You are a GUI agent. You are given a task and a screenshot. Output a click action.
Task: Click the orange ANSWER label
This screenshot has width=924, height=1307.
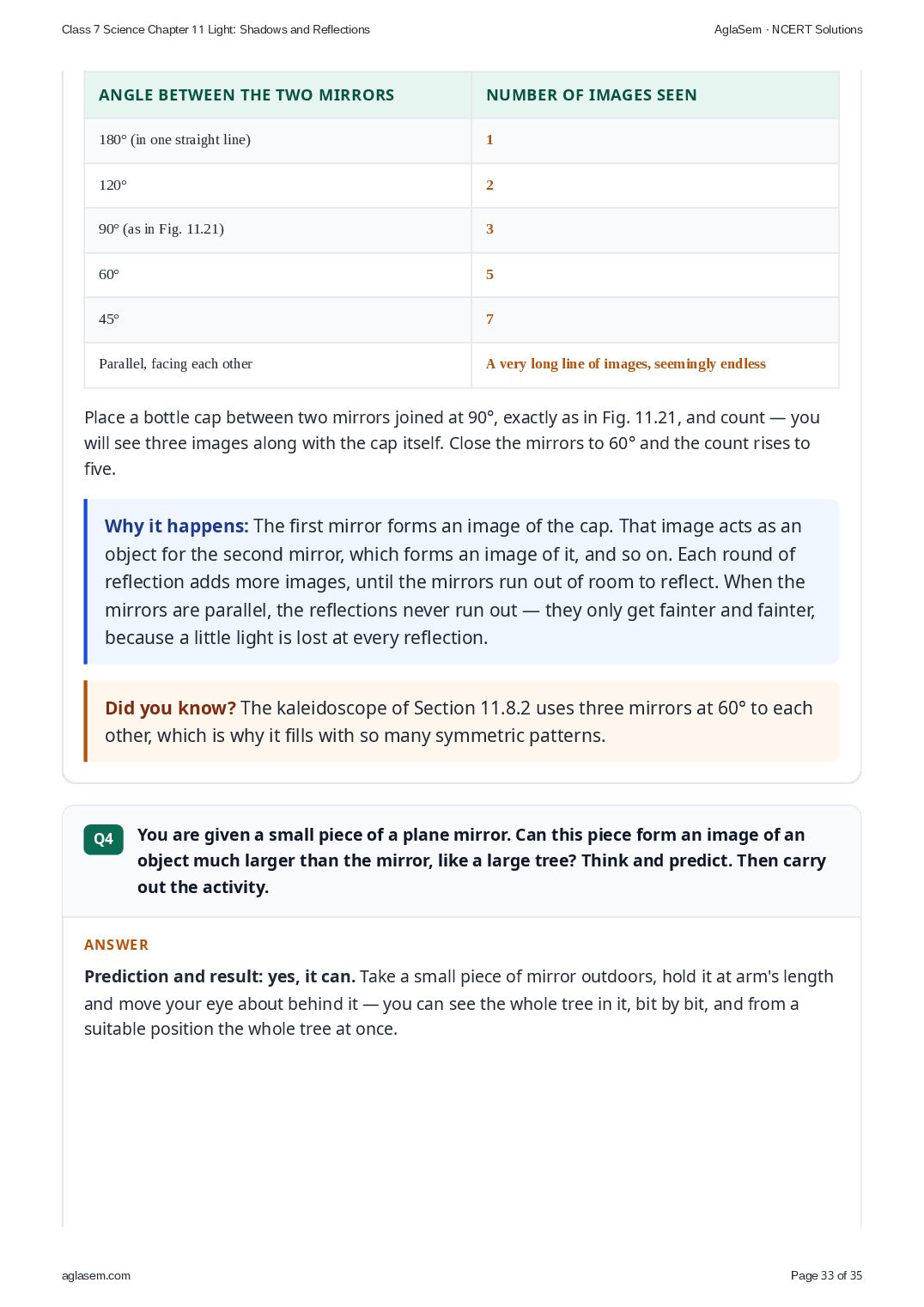pyautogui.click(x=116, y=945)
